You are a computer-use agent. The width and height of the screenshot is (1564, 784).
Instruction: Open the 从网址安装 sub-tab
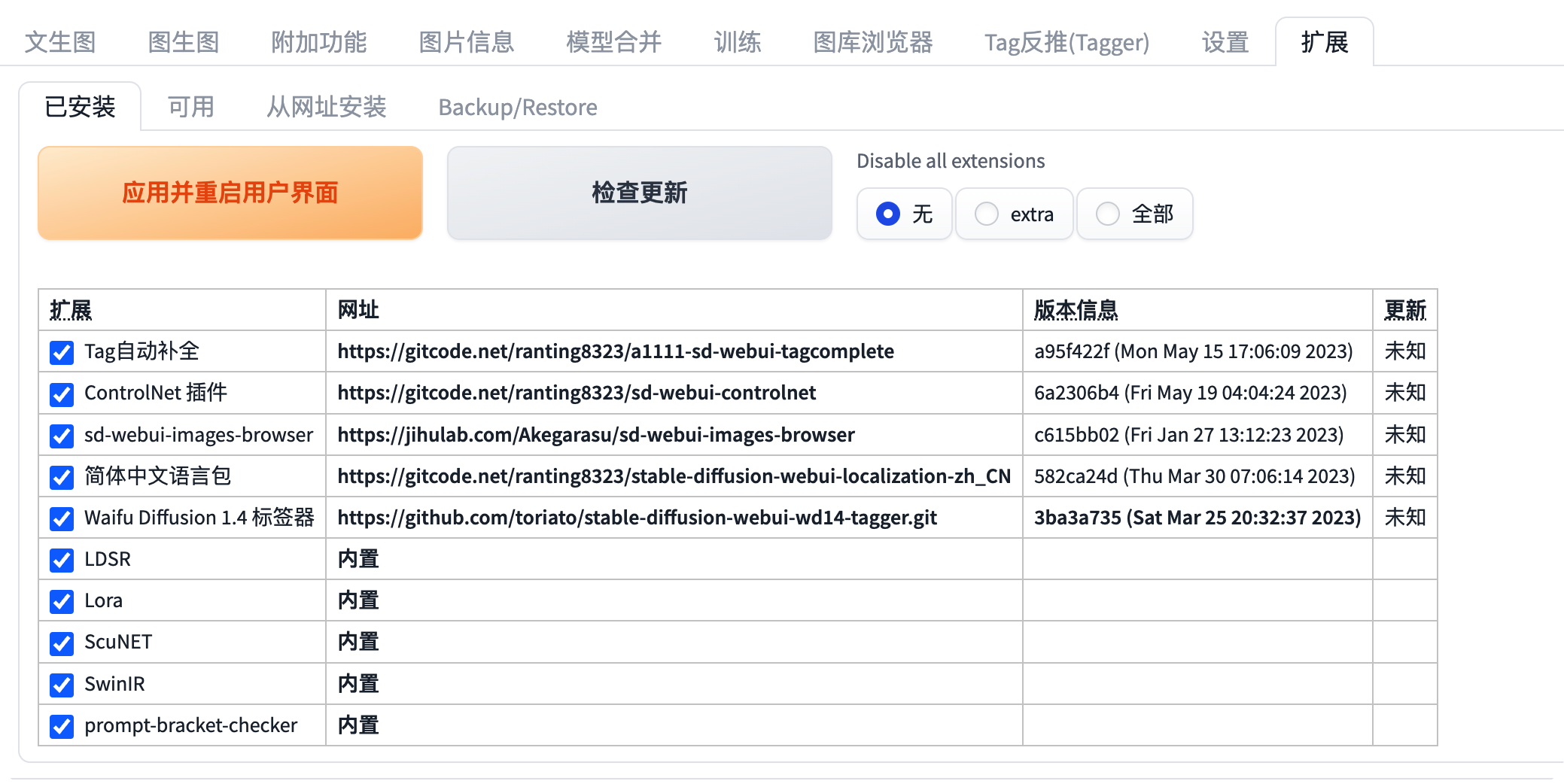point(327,107)
